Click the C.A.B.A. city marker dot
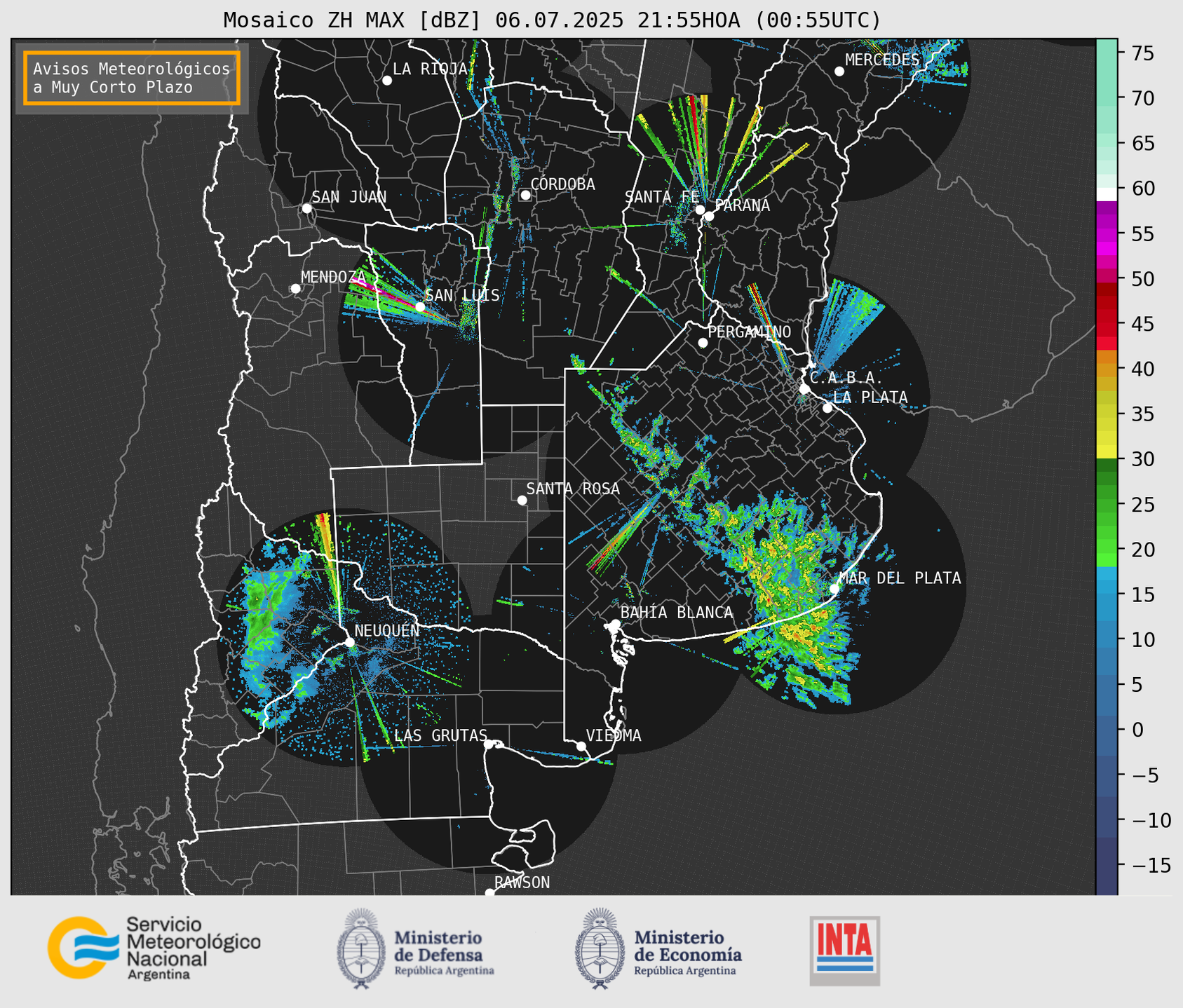The height and width of the screenshot is (1008, 1183). [x=805, y=389]
